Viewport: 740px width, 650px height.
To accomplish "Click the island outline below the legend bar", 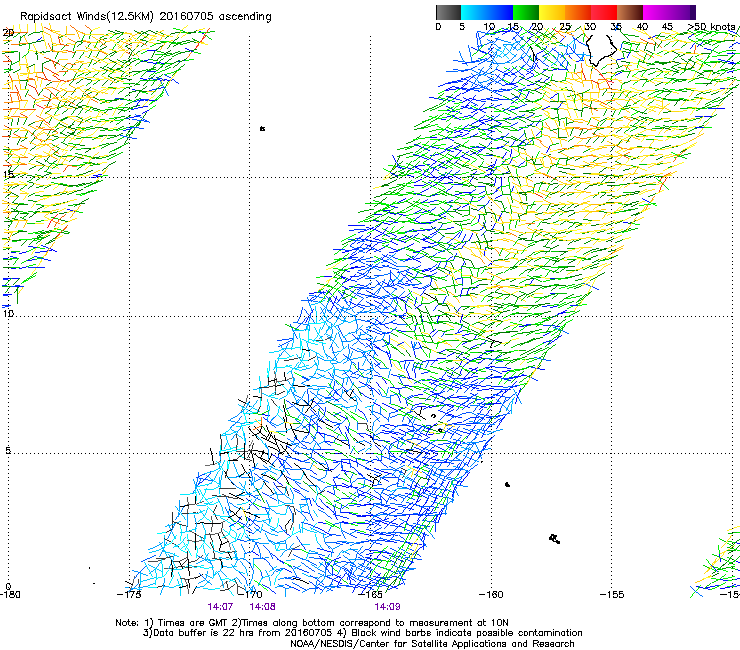I will click(601, 49).
